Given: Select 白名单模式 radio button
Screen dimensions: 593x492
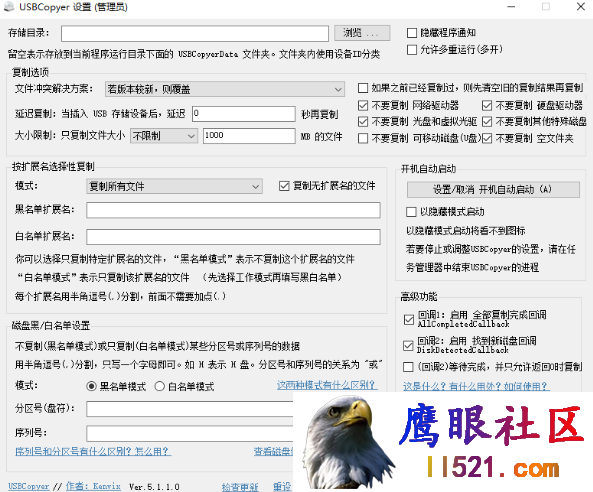Looking at the screenshot, I should pyautogui.click(x=160, y=386).
